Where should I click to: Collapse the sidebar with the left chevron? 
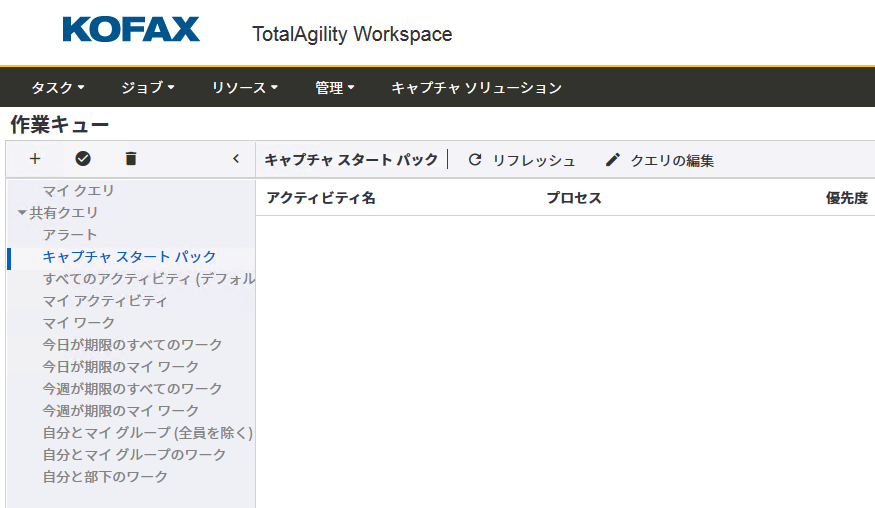coord(236,159)
